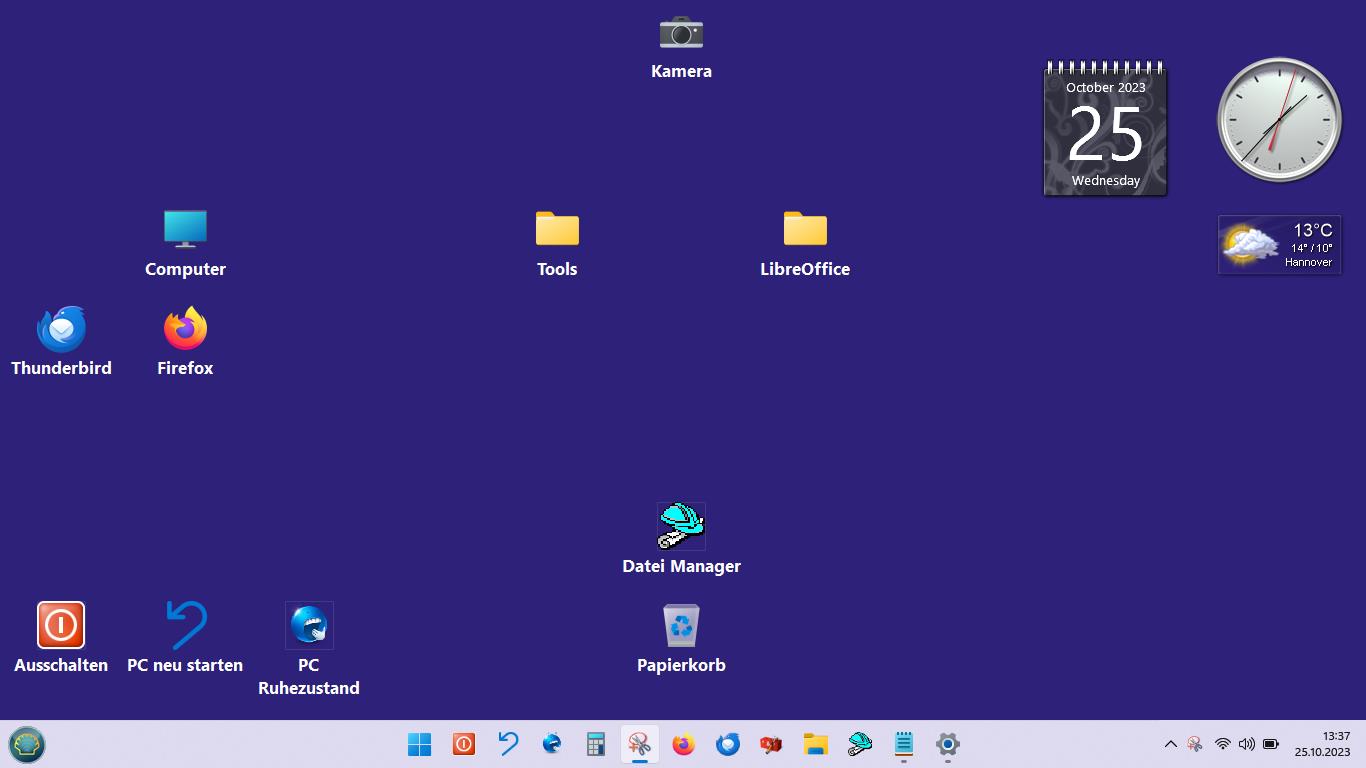Click the battery status tray icon
Screen dimensions: 1366x768
(1271, 744)
